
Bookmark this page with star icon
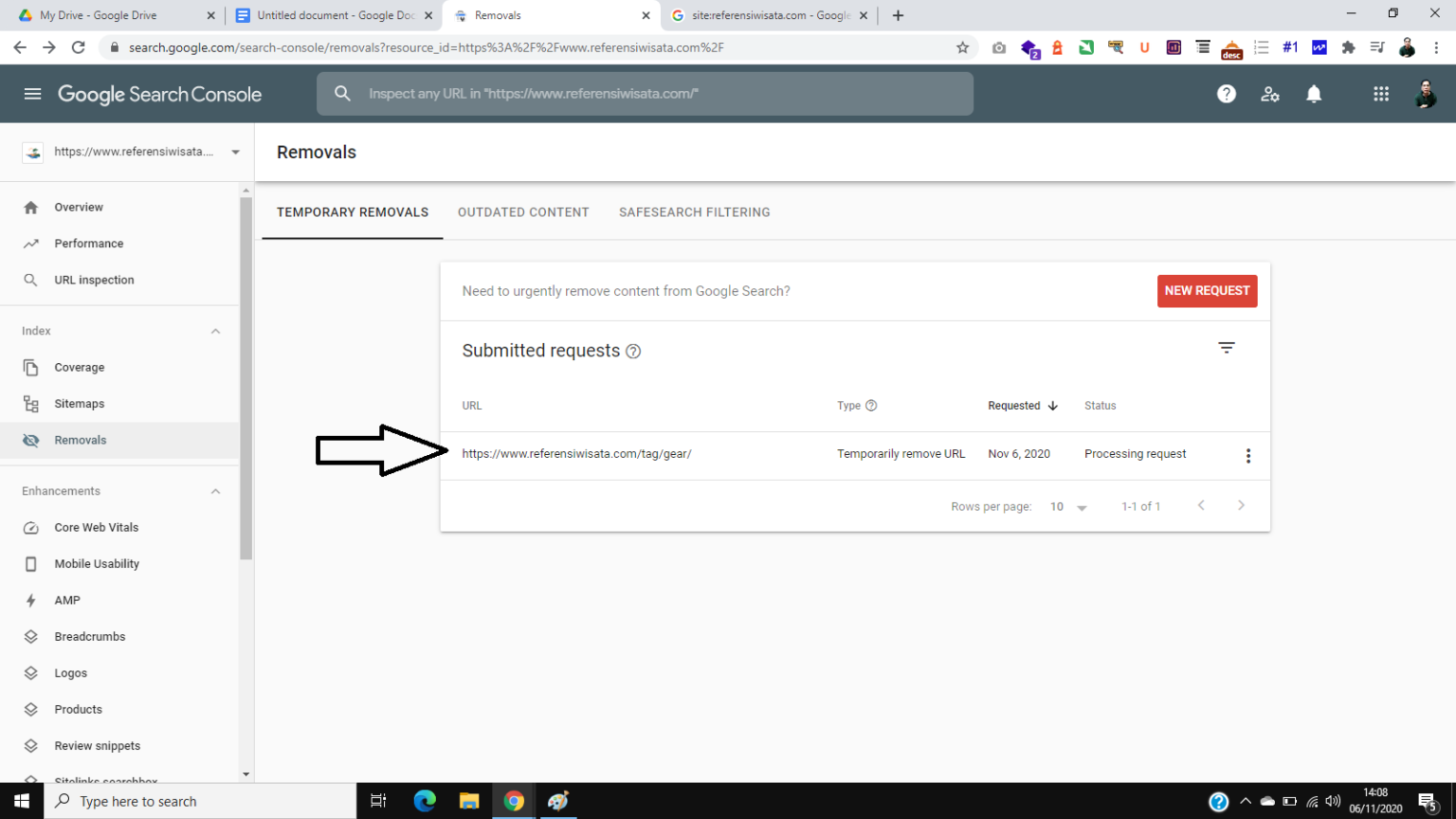tap(962, 47)
